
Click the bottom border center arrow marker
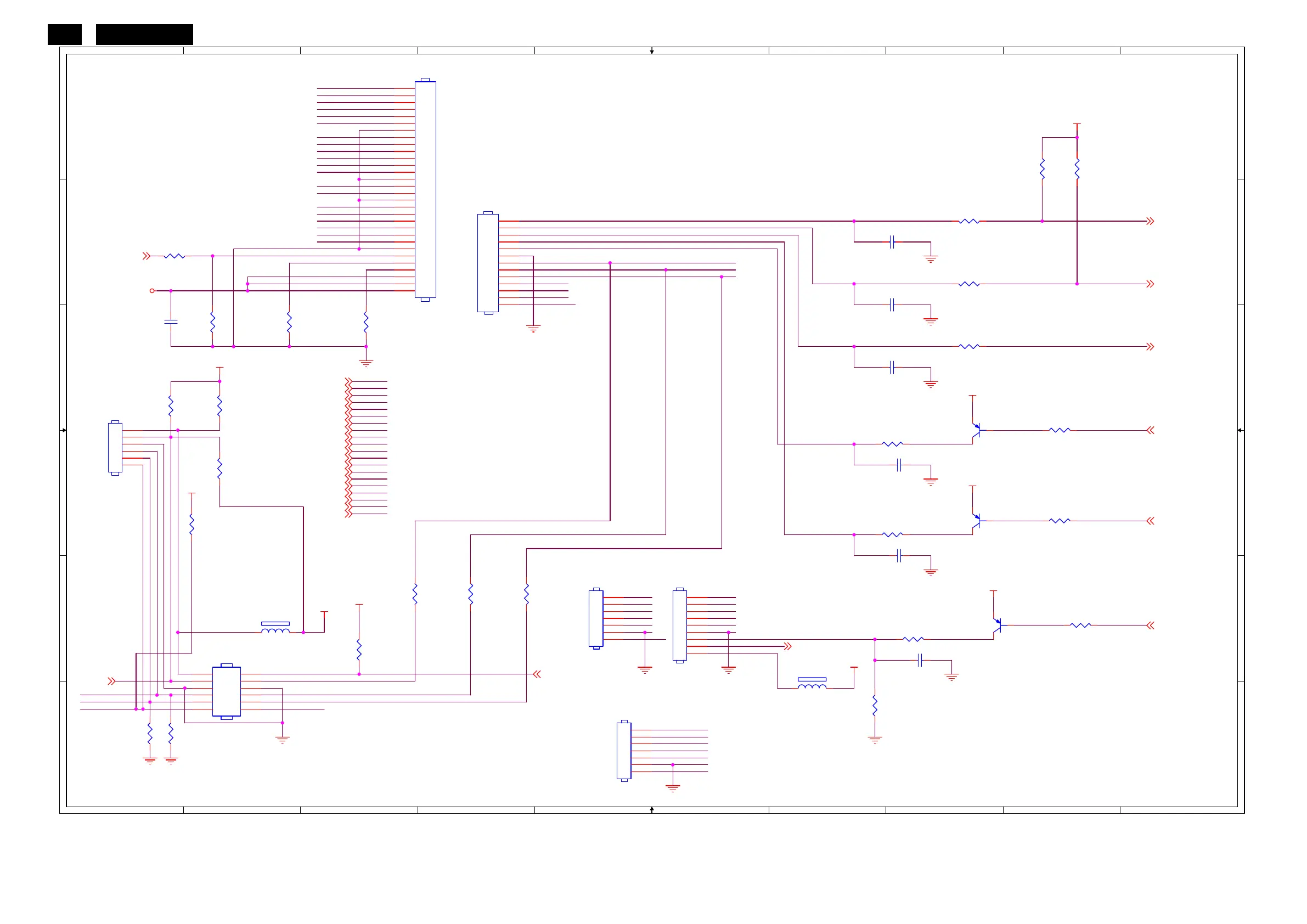(x=652, y=809)
